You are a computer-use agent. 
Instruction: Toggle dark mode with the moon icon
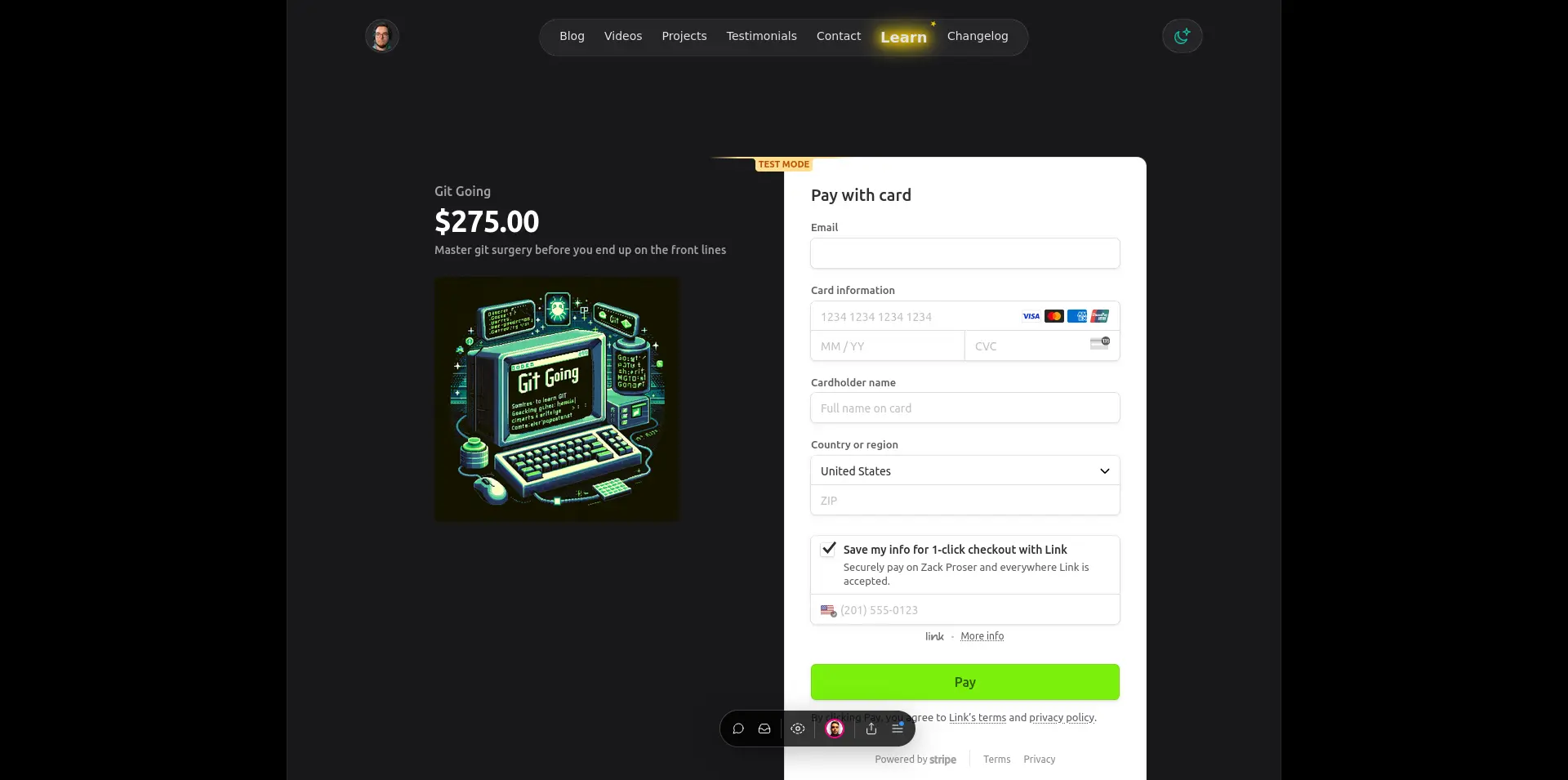1182,36
